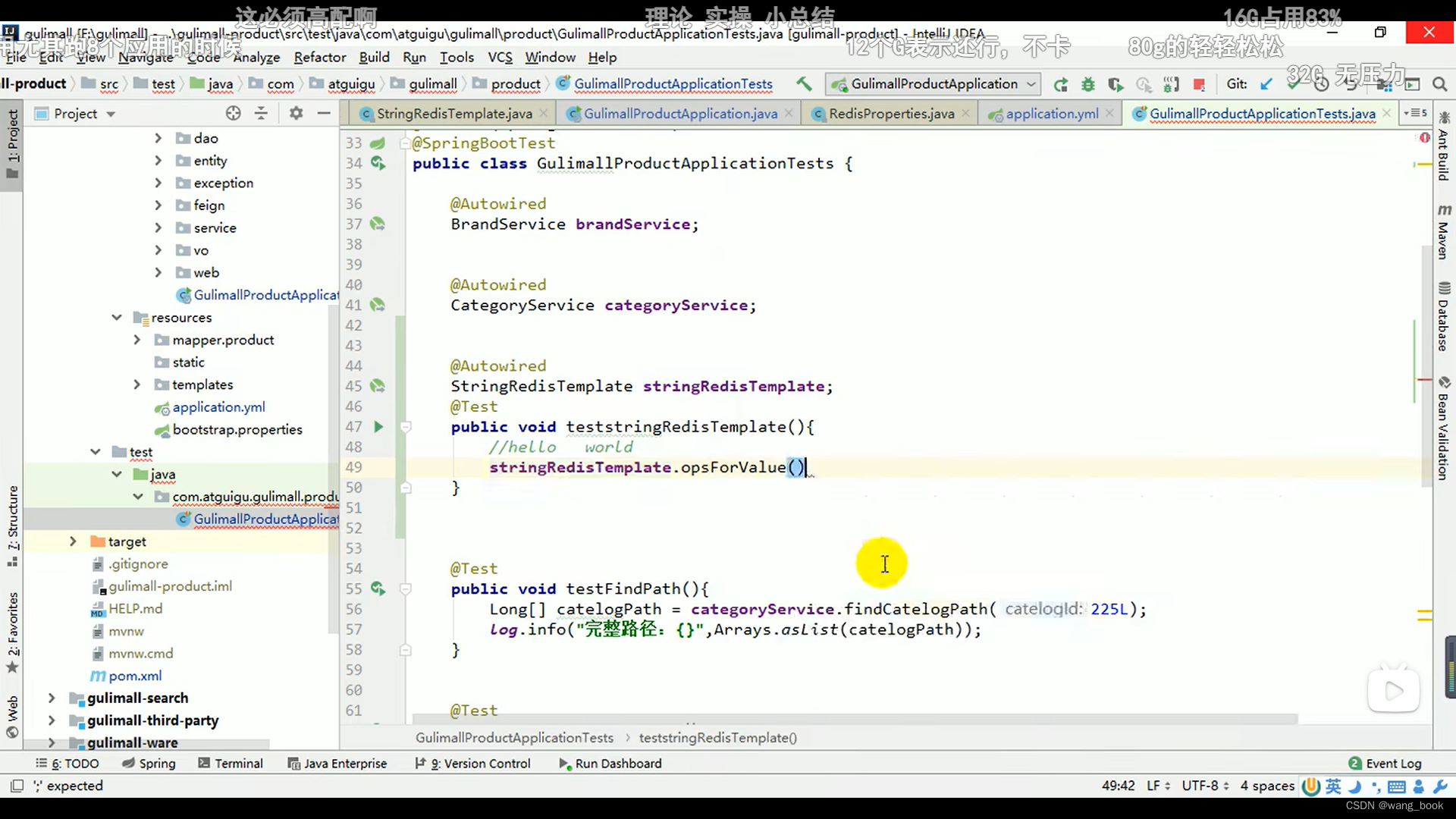Open the Database tool window
Viewport: 1456px width, 819px height.
(x=1444, y=316)
